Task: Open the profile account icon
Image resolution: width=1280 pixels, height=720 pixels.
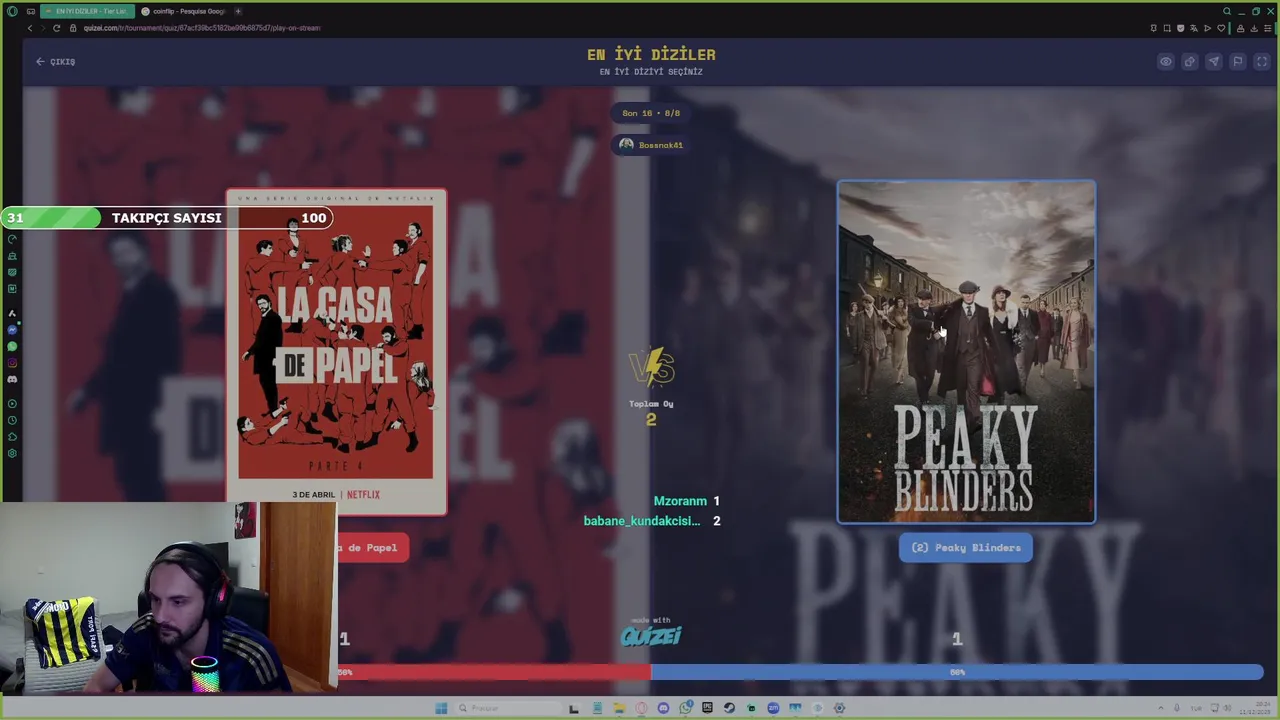Action: [1241, 28]
